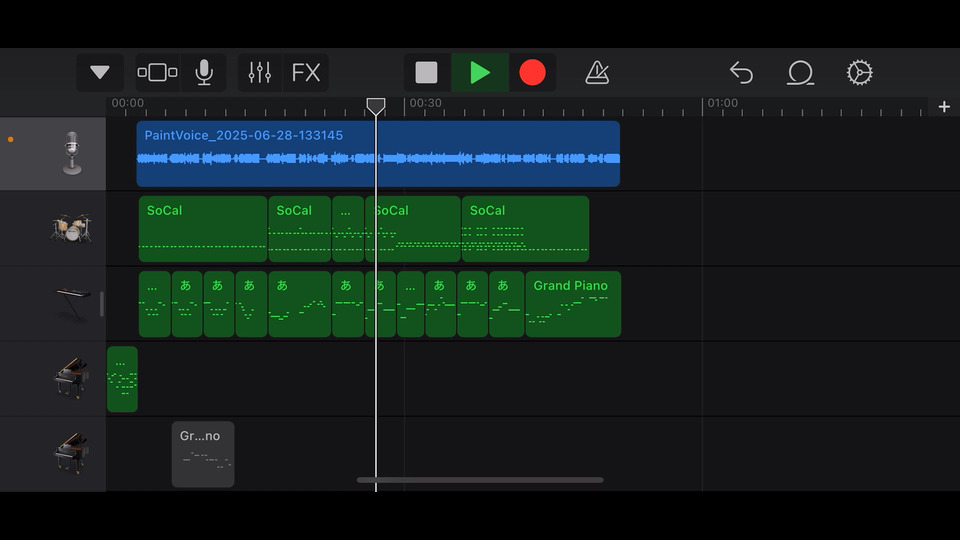Open the loop browser
Screen dimensions: 960x540
[x=800, y=73]
